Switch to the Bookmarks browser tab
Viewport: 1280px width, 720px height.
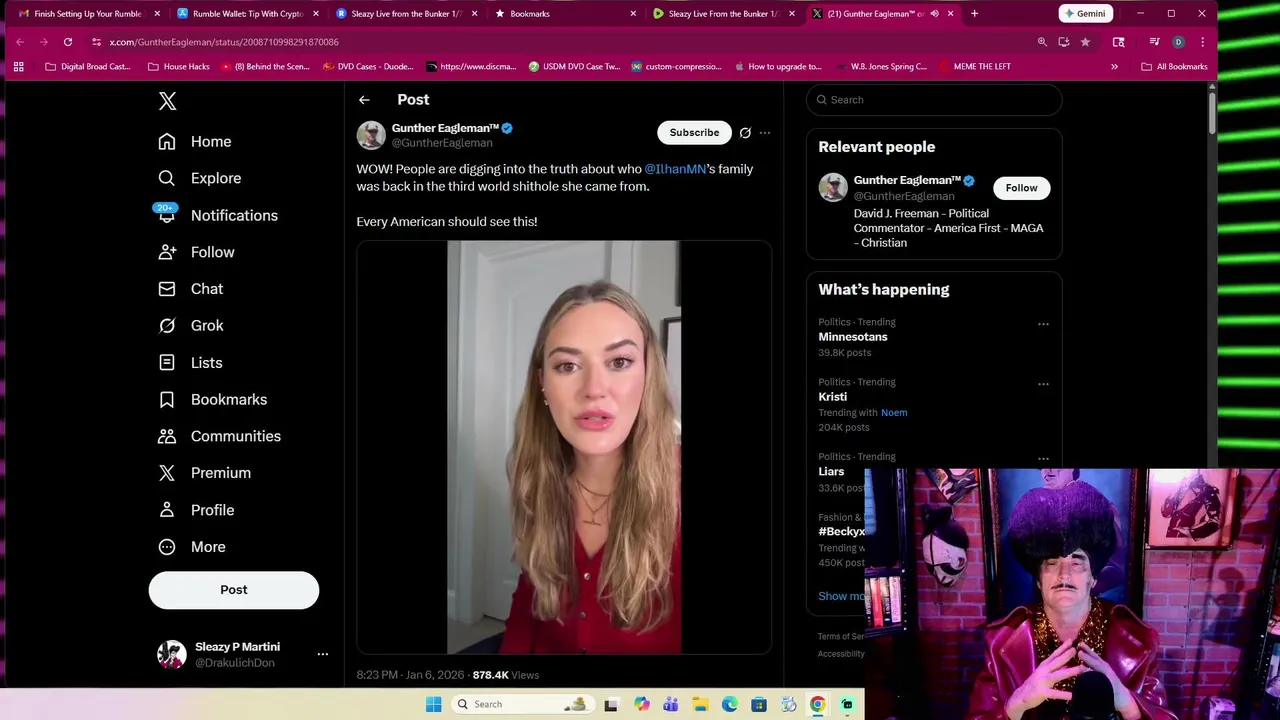[x=565, y=14]
